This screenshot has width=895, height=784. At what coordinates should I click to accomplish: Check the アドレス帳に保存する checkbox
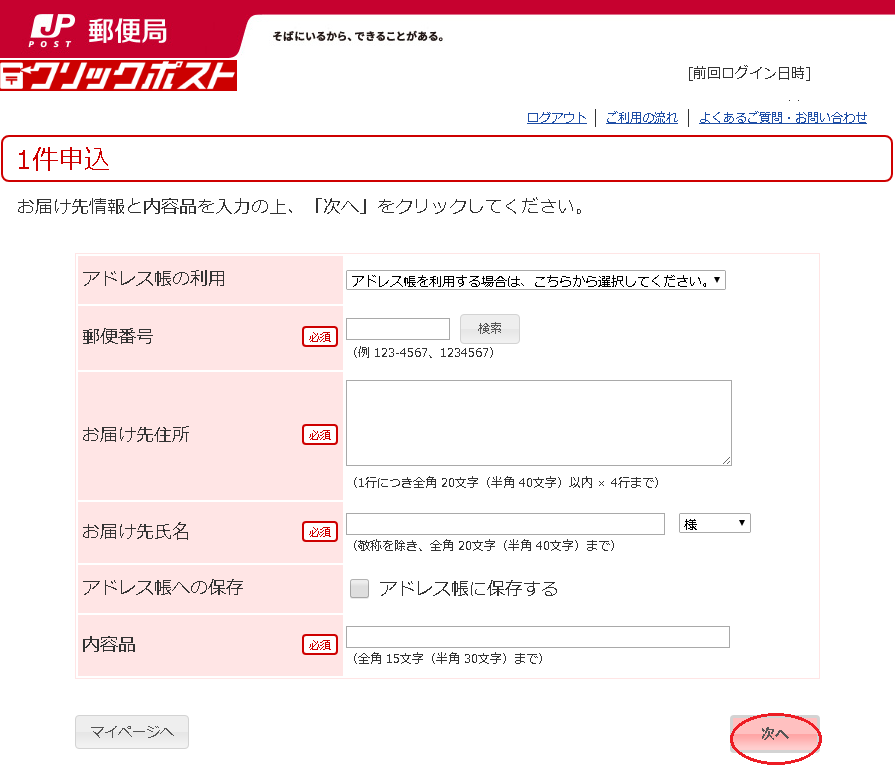tap(359, 589)
